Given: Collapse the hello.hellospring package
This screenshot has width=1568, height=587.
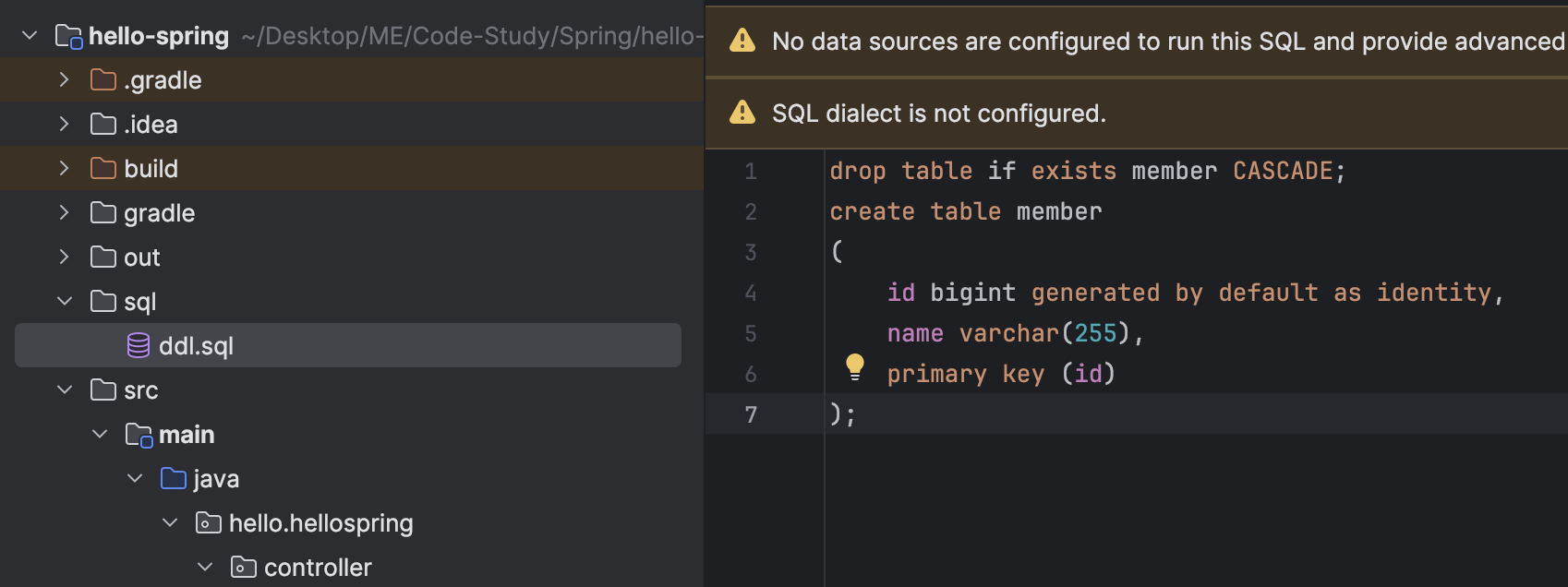Looking at the screenshot, I should click(x=170, y=522).
